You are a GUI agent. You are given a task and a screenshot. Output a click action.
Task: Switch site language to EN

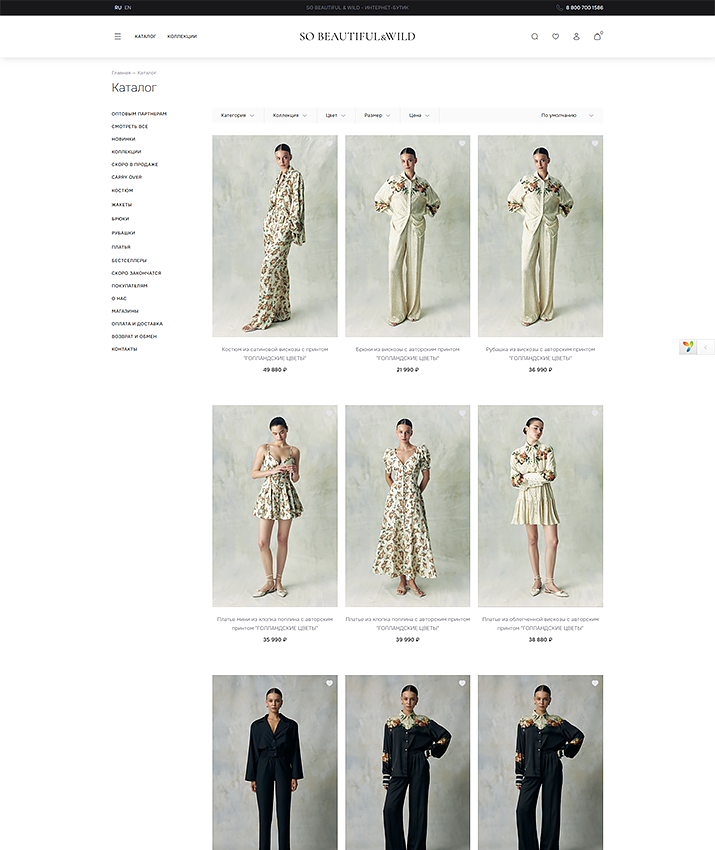(x=128, y=7)
